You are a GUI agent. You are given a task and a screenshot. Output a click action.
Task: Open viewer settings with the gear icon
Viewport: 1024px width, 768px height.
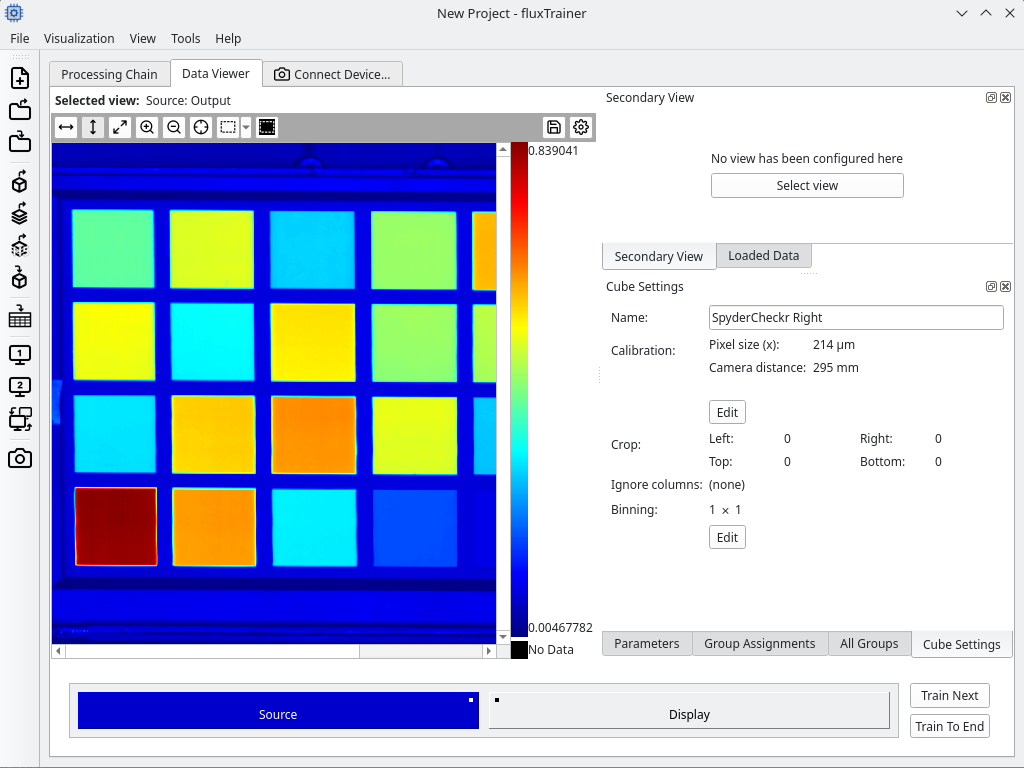[x=581, y=127]
